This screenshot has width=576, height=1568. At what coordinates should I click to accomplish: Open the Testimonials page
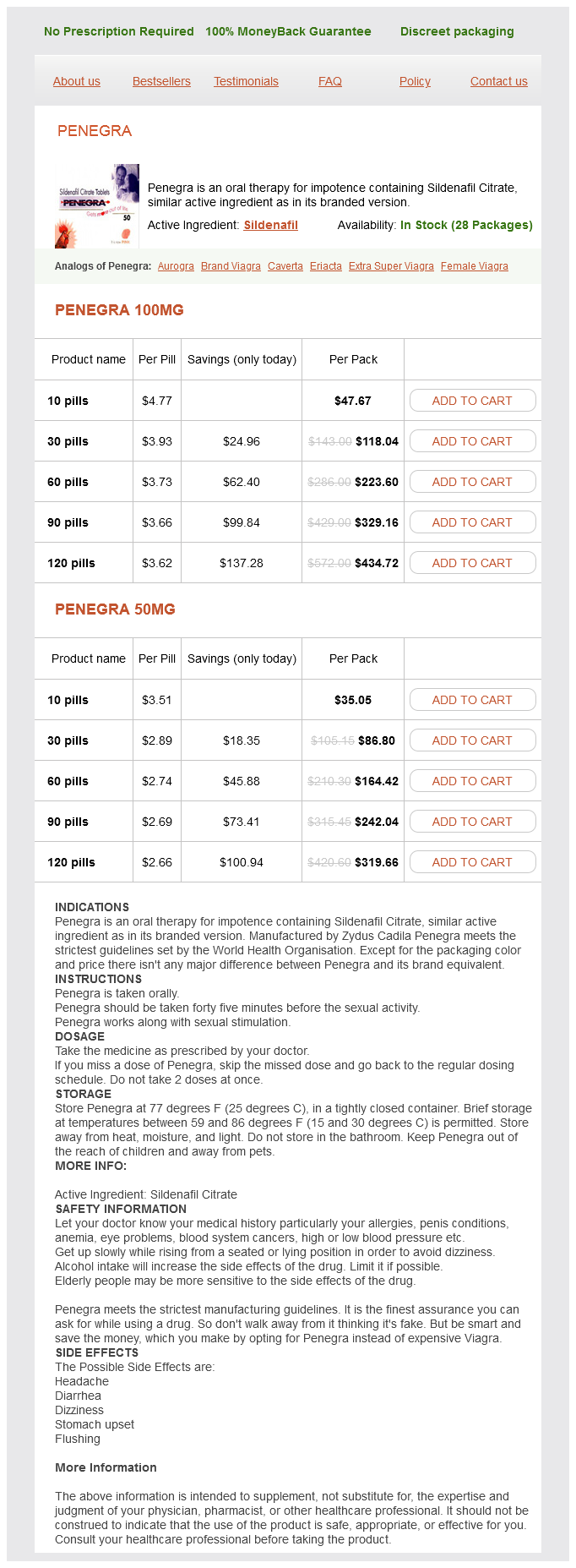pyautogui.click(x=246, y=81)
